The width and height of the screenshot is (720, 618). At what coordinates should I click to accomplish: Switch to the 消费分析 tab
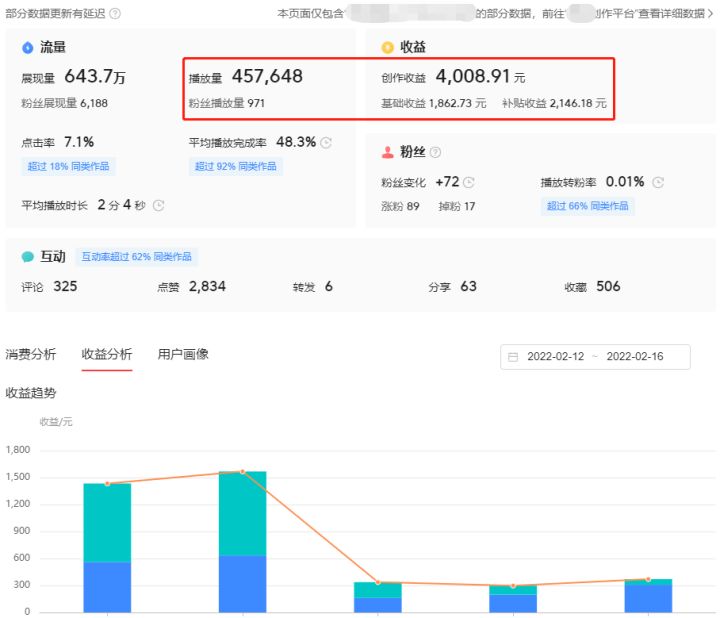pyautogui.click(x=31, y=355)
